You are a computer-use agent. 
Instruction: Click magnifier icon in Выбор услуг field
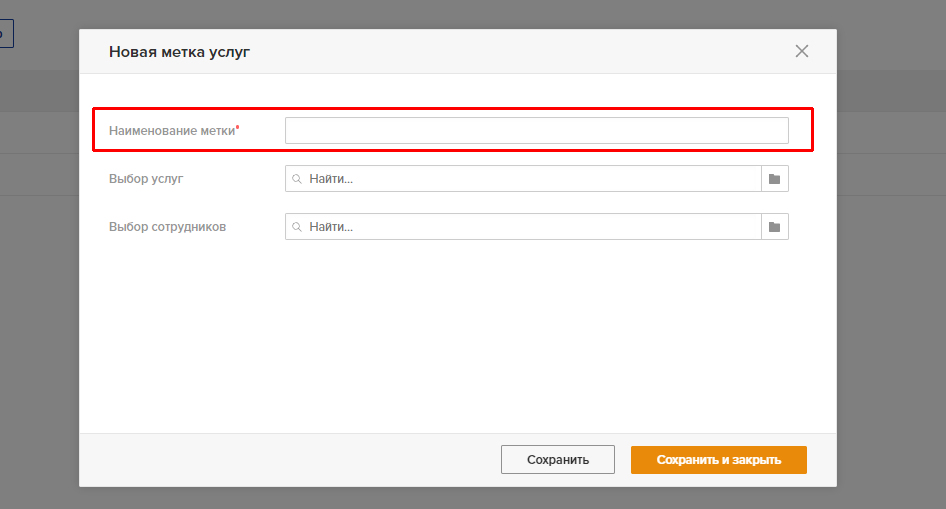pyautogui.click(x=297, y=179)
